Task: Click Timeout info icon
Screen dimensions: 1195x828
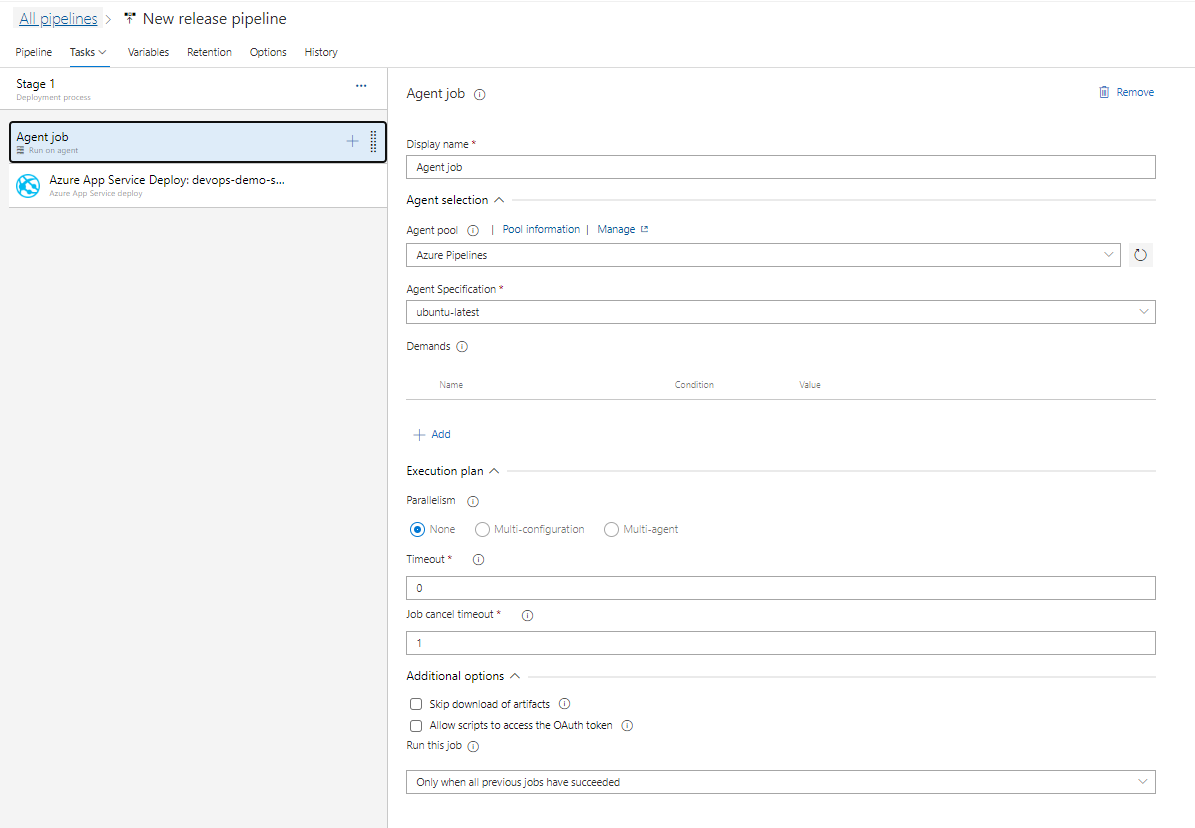Action: pos(479,560)
